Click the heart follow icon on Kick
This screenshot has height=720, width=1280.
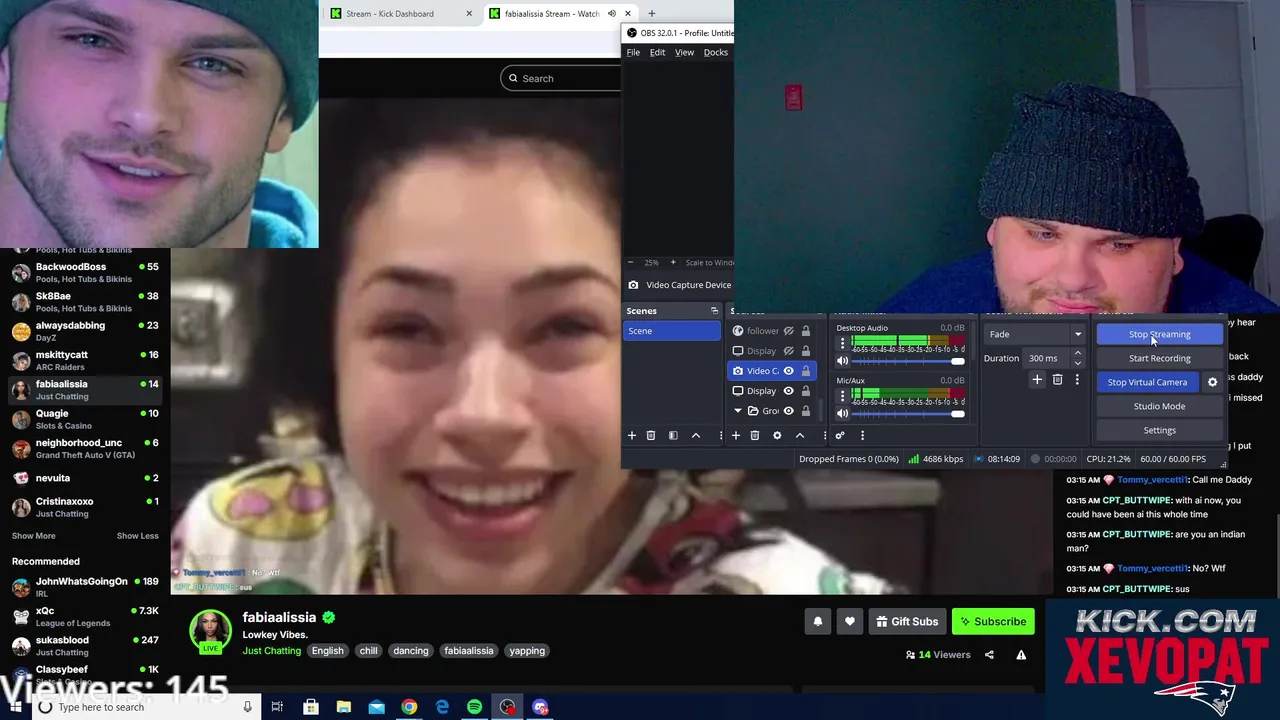850,622
